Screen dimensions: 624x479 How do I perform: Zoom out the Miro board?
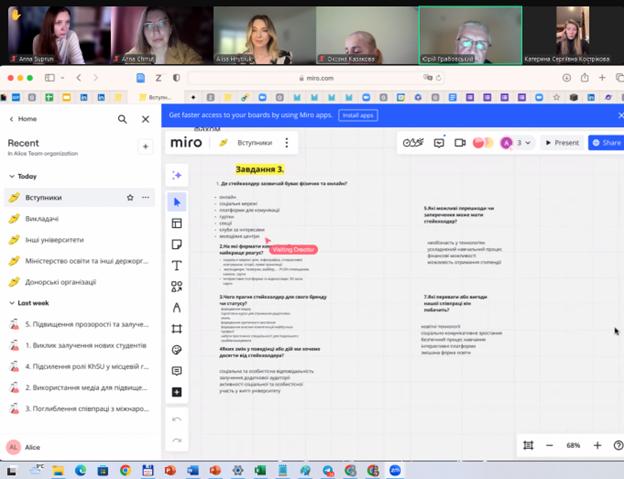[550, 445]
